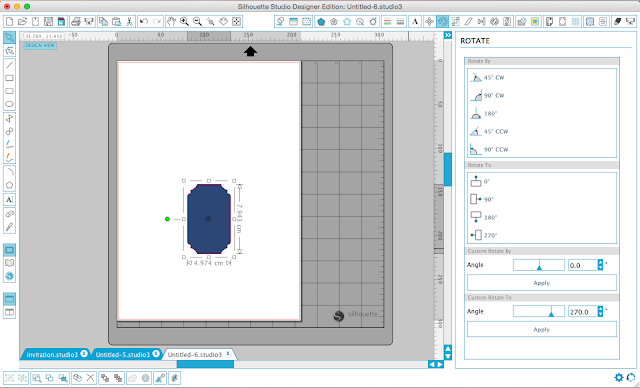Fit the page to the window
Viewport: 640px width, 388px height.
coord(236,22)
